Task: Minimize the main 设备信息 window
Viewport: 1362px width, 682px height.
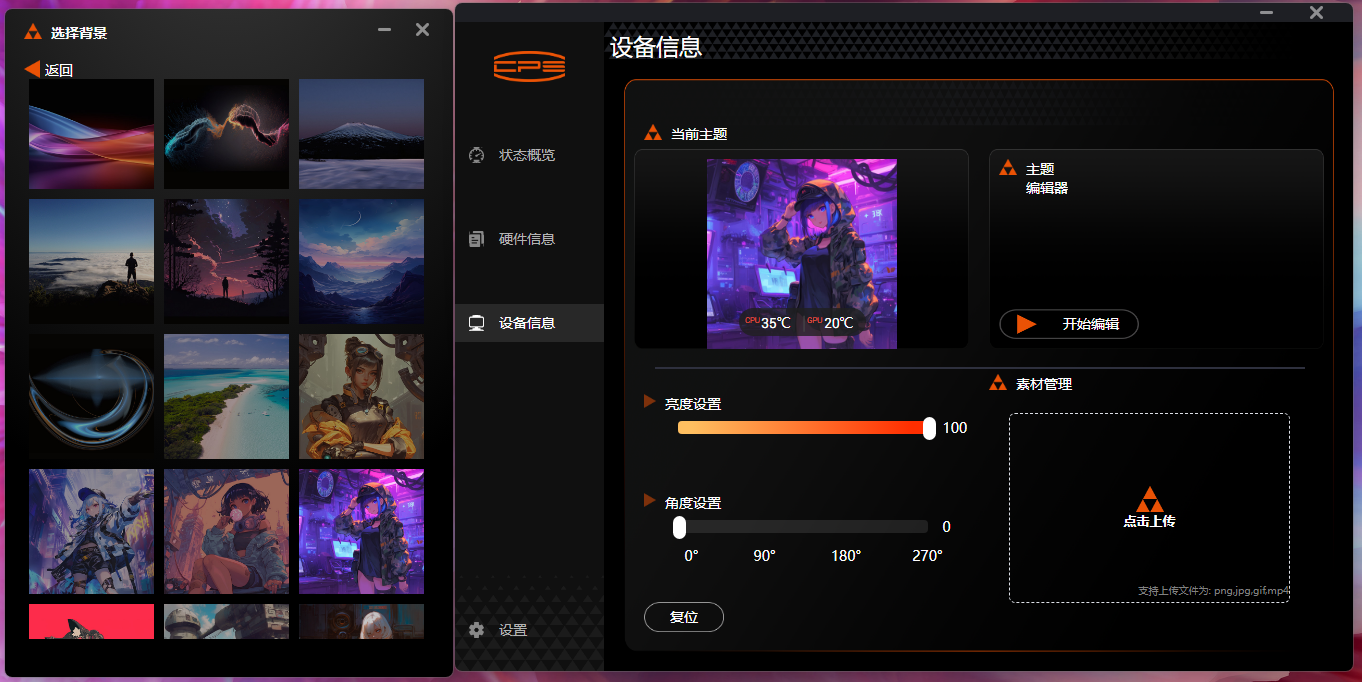Action: (1267, 12)
